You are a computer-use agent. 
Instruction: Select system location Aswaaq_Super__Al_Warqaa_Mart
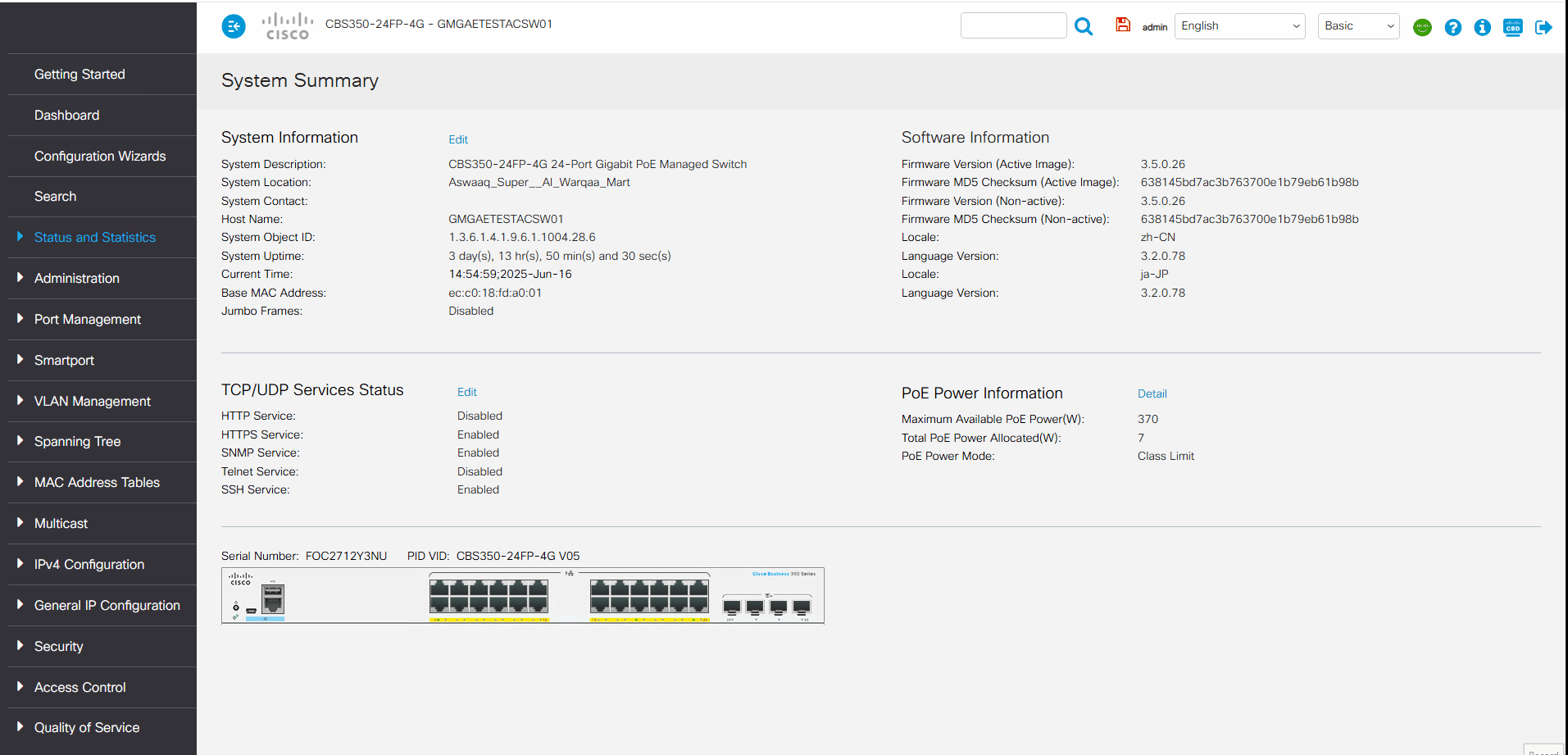pos(539,182)
